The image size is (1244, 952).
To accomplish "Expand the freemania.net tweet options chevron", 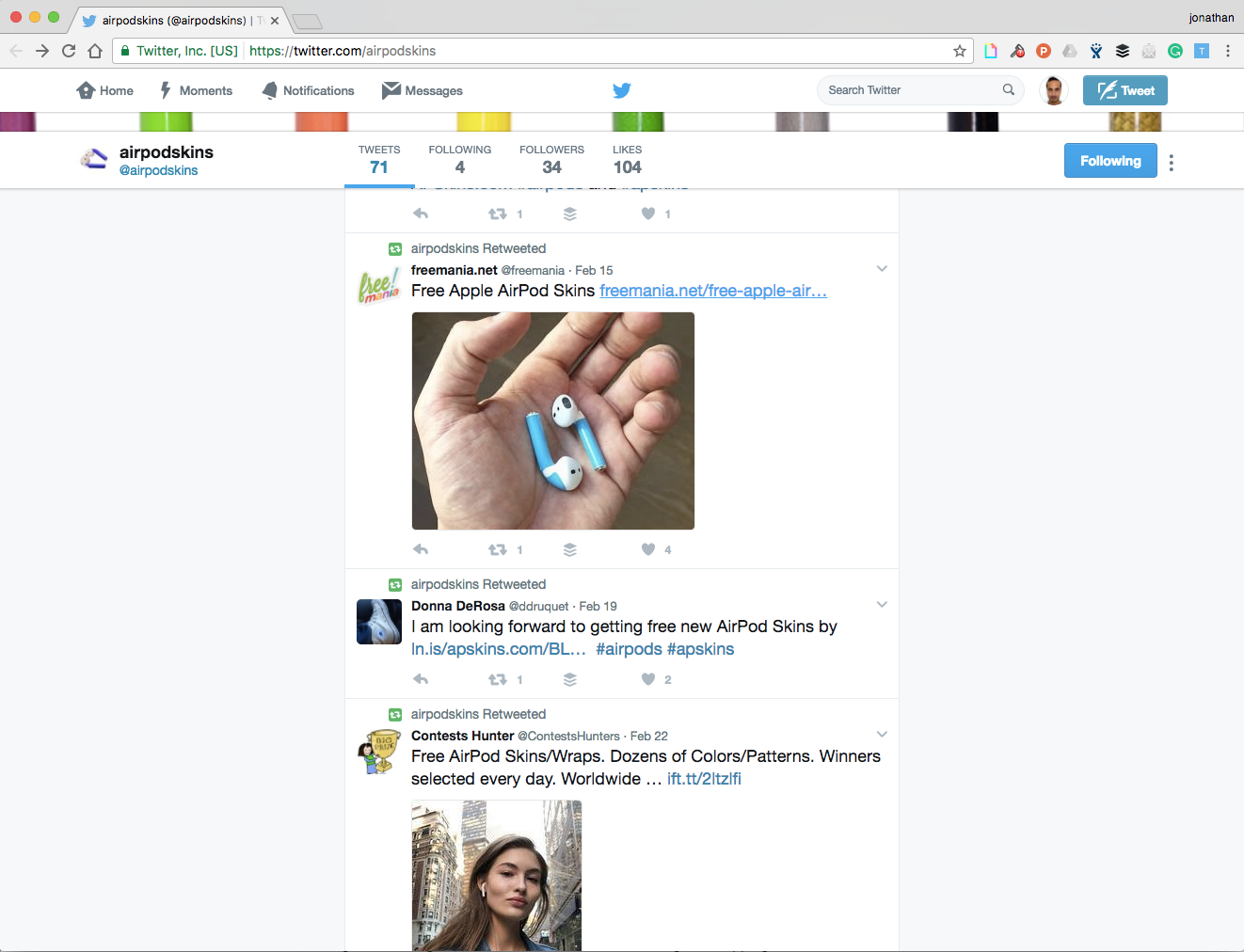I will (882, 269).
